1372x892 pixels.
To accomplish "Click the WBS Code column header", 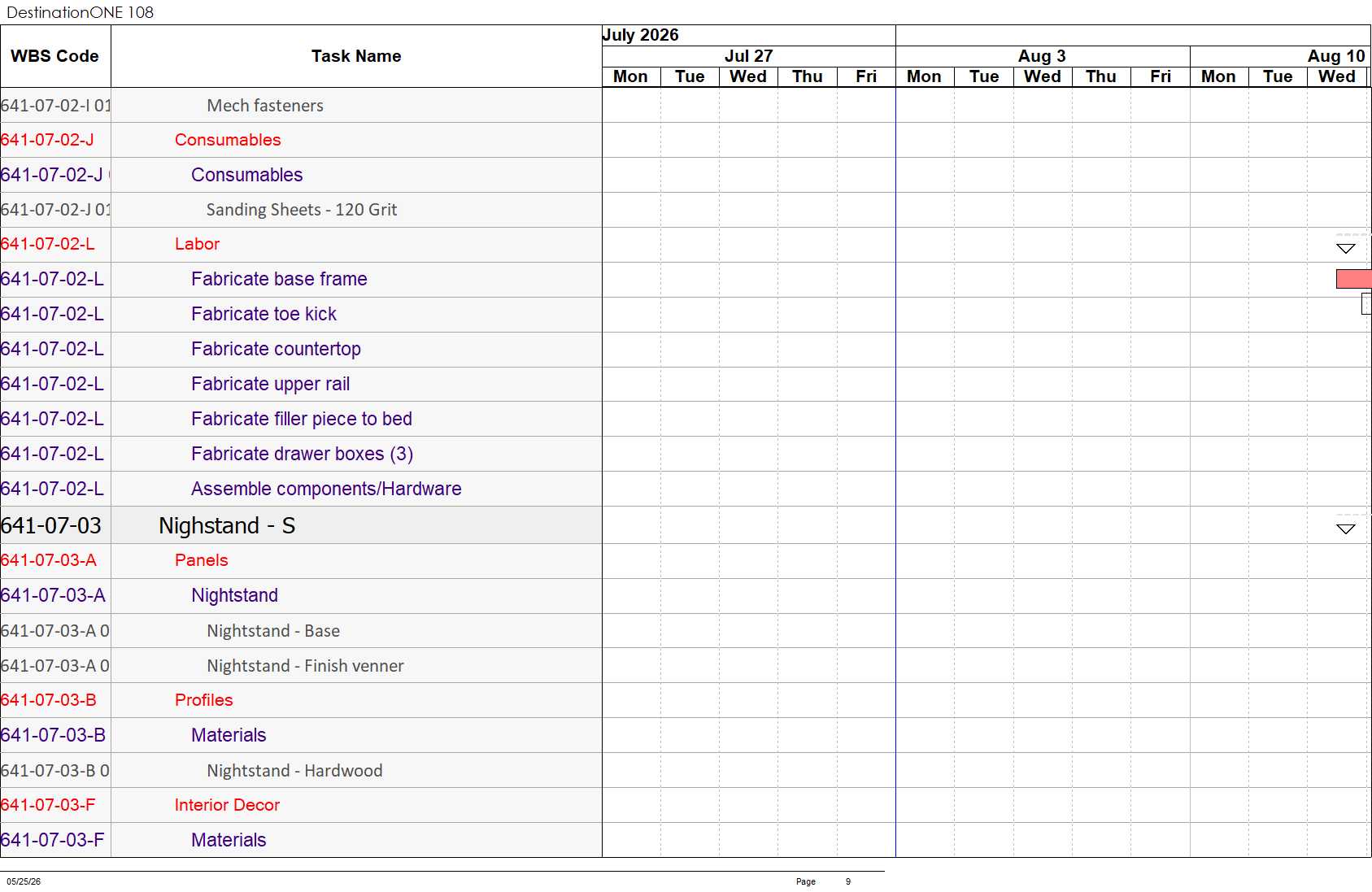I will click(55, 56).
